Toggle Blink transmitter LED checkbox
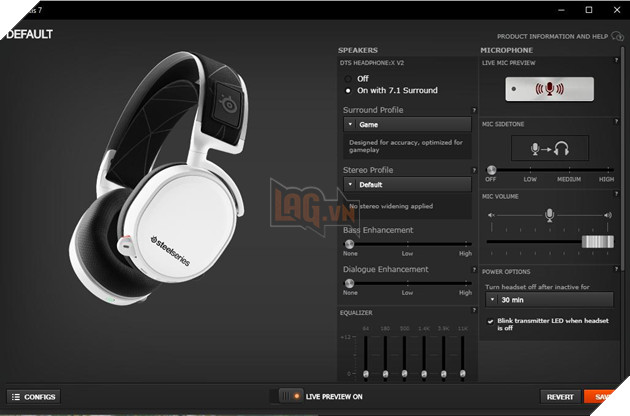The height and width of the screenshot is (416, 630). click(x=490, y=321)
